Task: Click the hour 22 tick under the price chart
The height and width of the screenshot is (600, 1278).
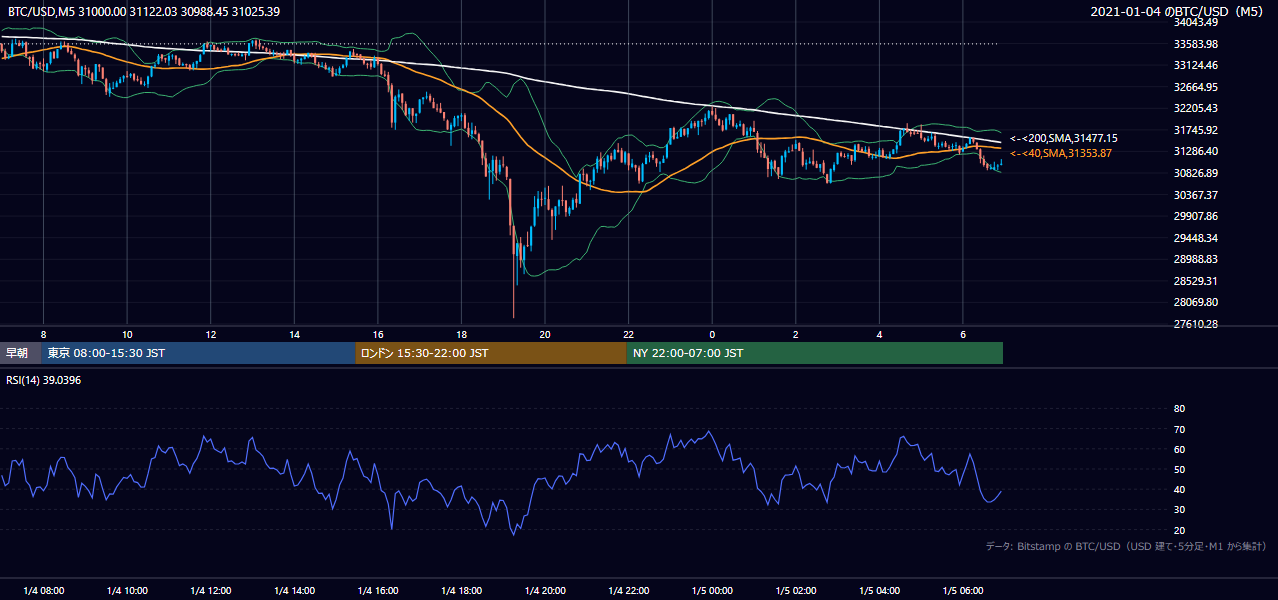Action: (629, 333)
